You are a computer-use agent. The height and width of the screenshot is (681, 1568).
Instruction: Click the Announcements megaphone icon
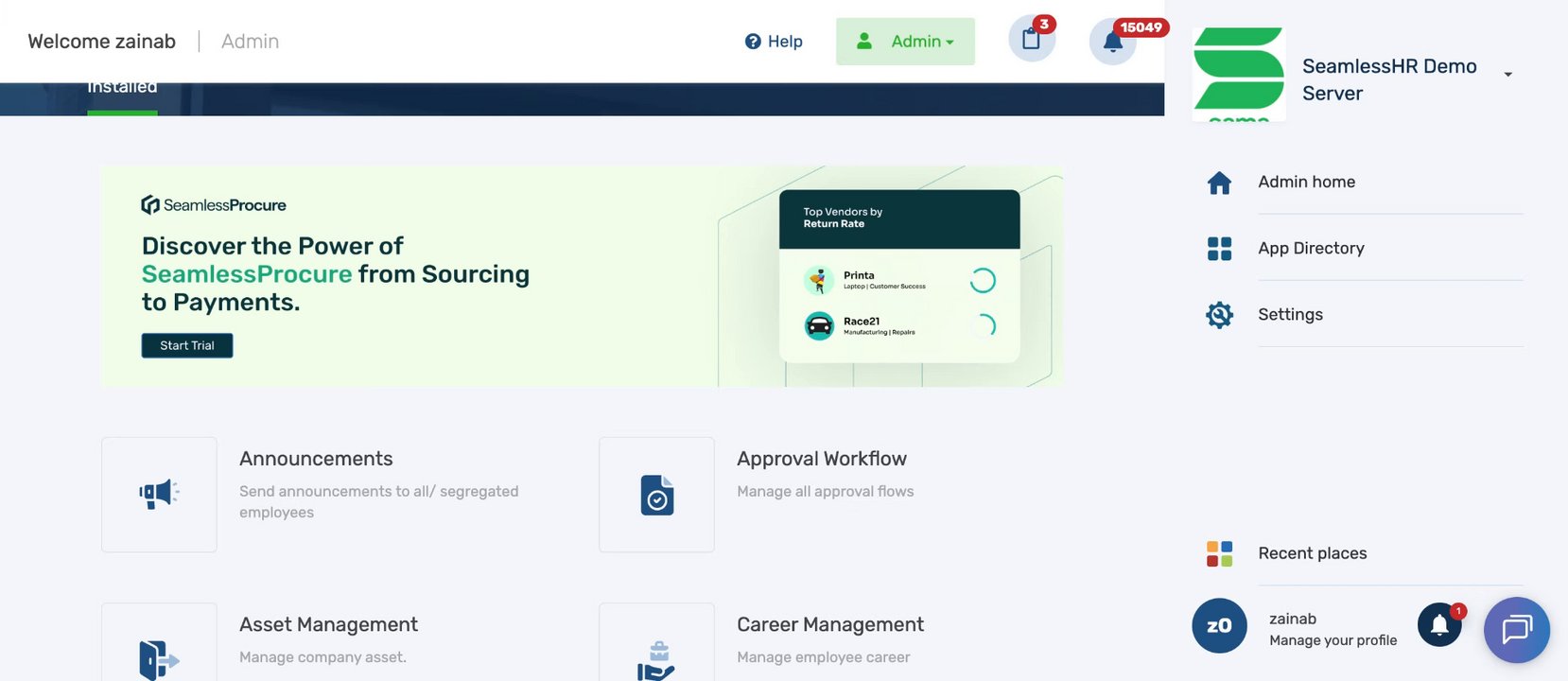tap(159, 494)
